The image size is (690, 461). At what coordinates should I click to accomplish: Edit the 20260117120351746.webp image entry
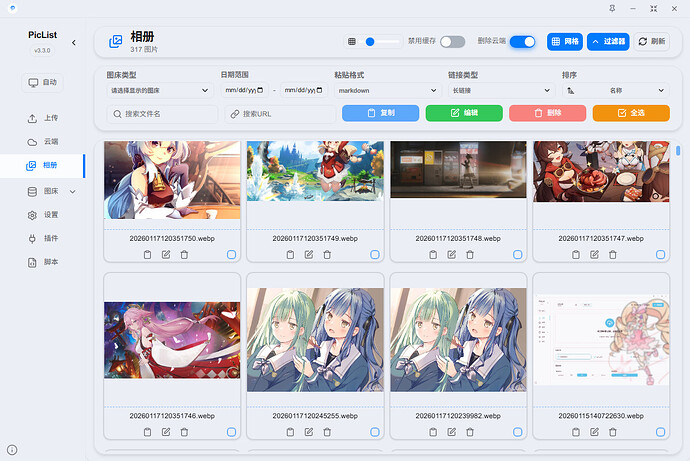tap(166, 432)
